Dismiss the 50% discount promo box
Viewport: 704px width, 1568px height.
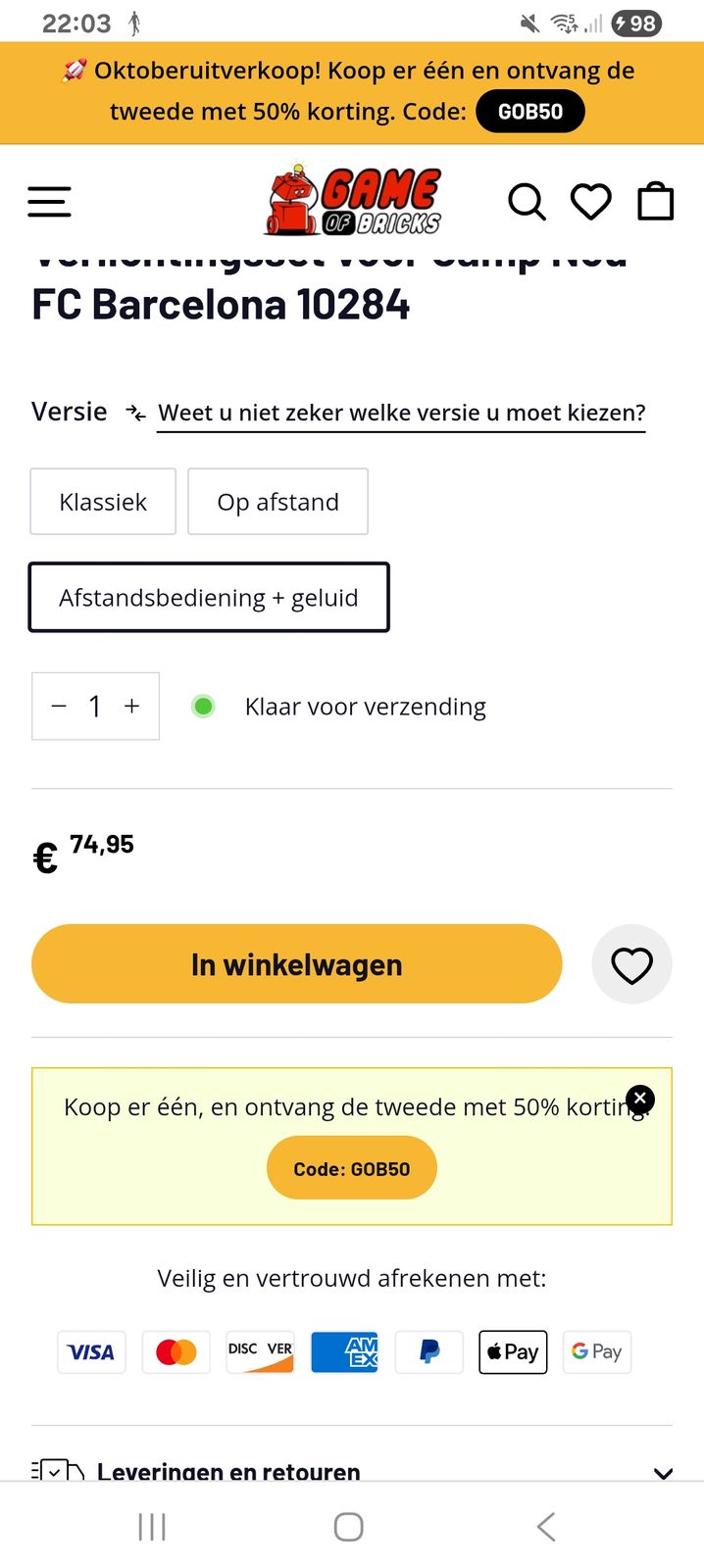pyautogui.click(x=640, y=1099)
